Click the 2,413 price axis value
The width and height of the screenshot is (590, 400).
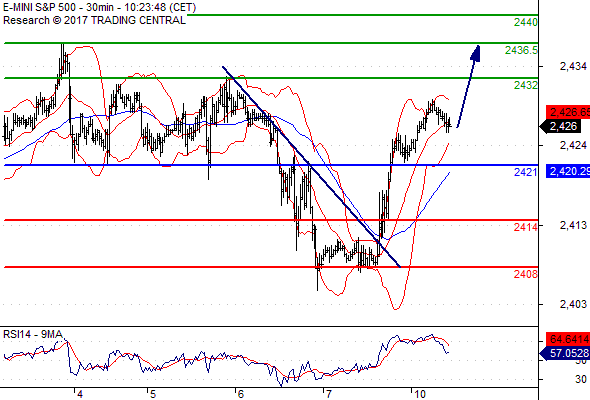pyautogui.click(x=573, y=225)
